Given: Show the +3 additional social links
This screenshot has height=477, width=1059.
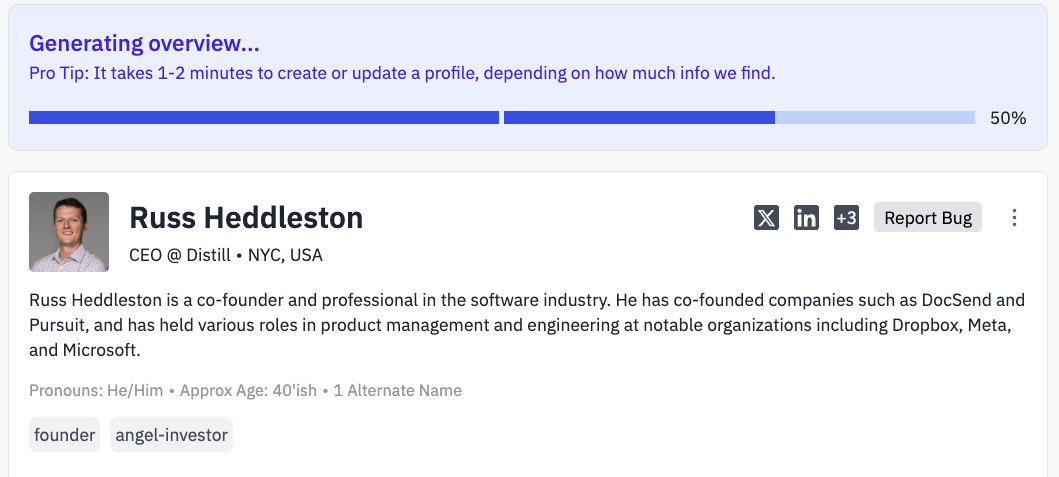Looking at the screenshot, I should (846, 218).
